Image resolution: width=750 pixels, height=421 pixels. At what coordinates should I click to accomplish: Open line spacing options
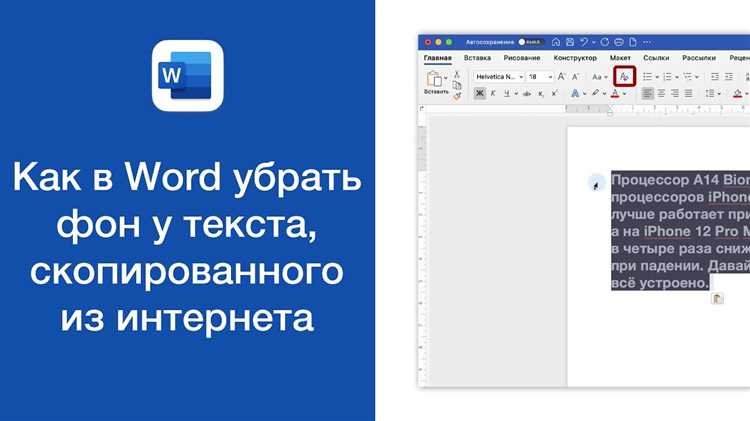coord(710,93)
